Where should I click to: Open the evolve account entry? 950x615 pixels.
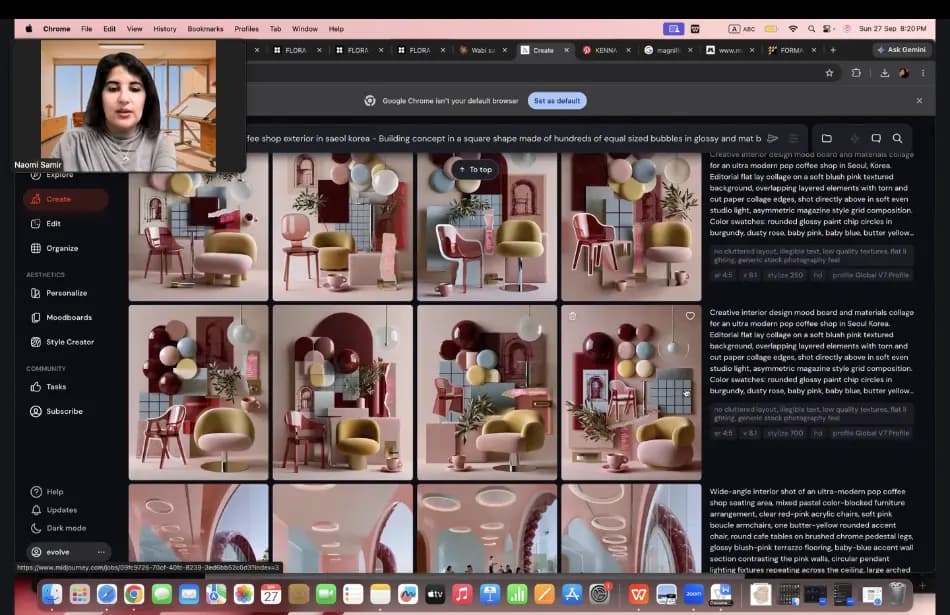pyautogui.click(x=59, y=552)
